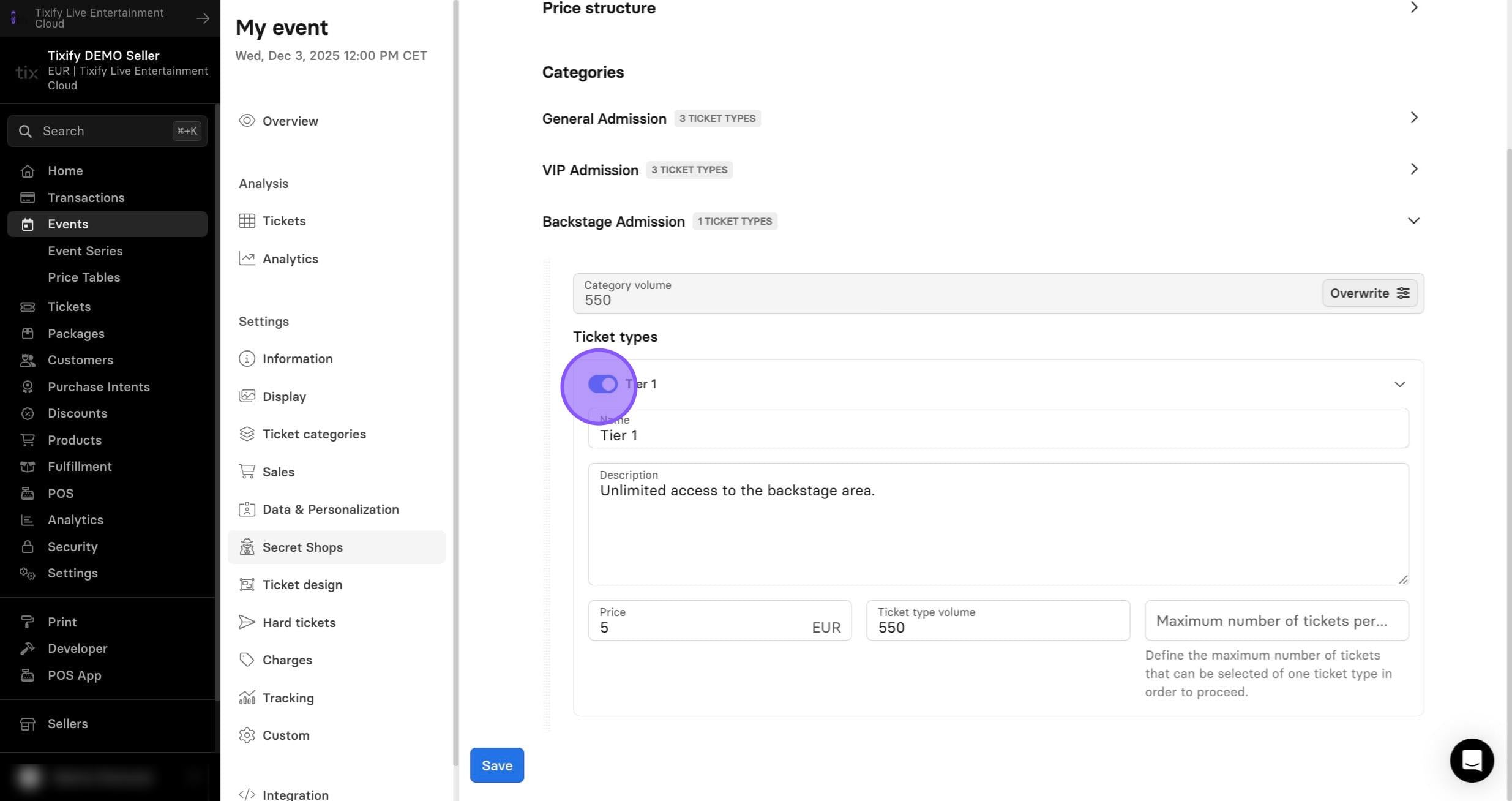This screenshot has height=801, width=1512.
Task: Open the chat support bubble
Action: point(1472,760)
